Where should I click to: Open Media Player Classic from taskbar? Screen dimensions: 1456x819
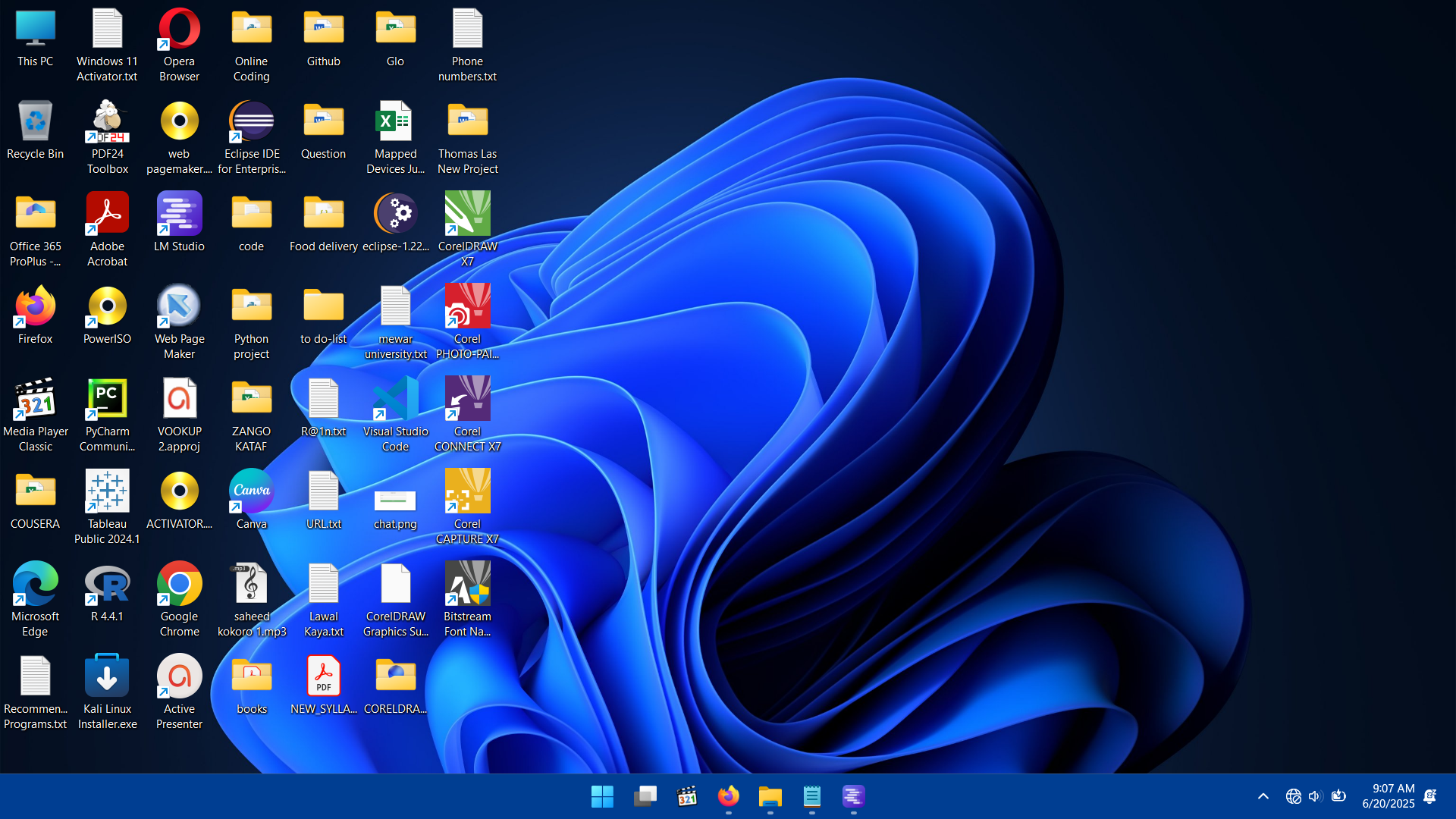687,797
